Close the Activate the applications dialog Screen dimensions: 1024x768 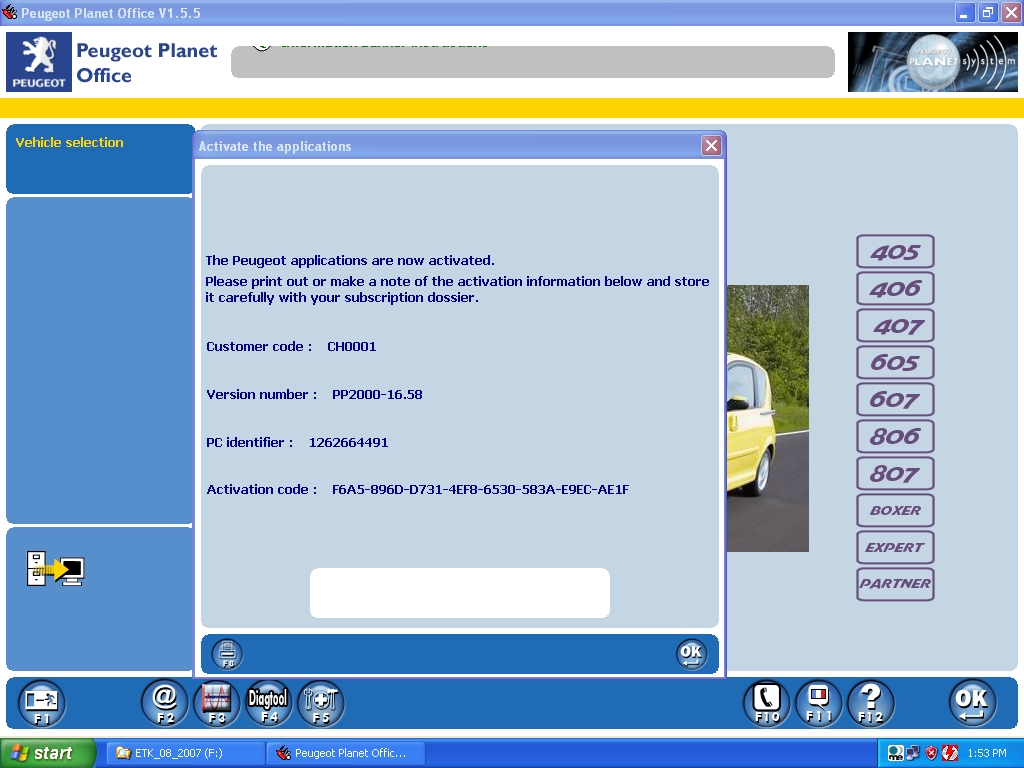pyautogui.click(x=711, y=146)
